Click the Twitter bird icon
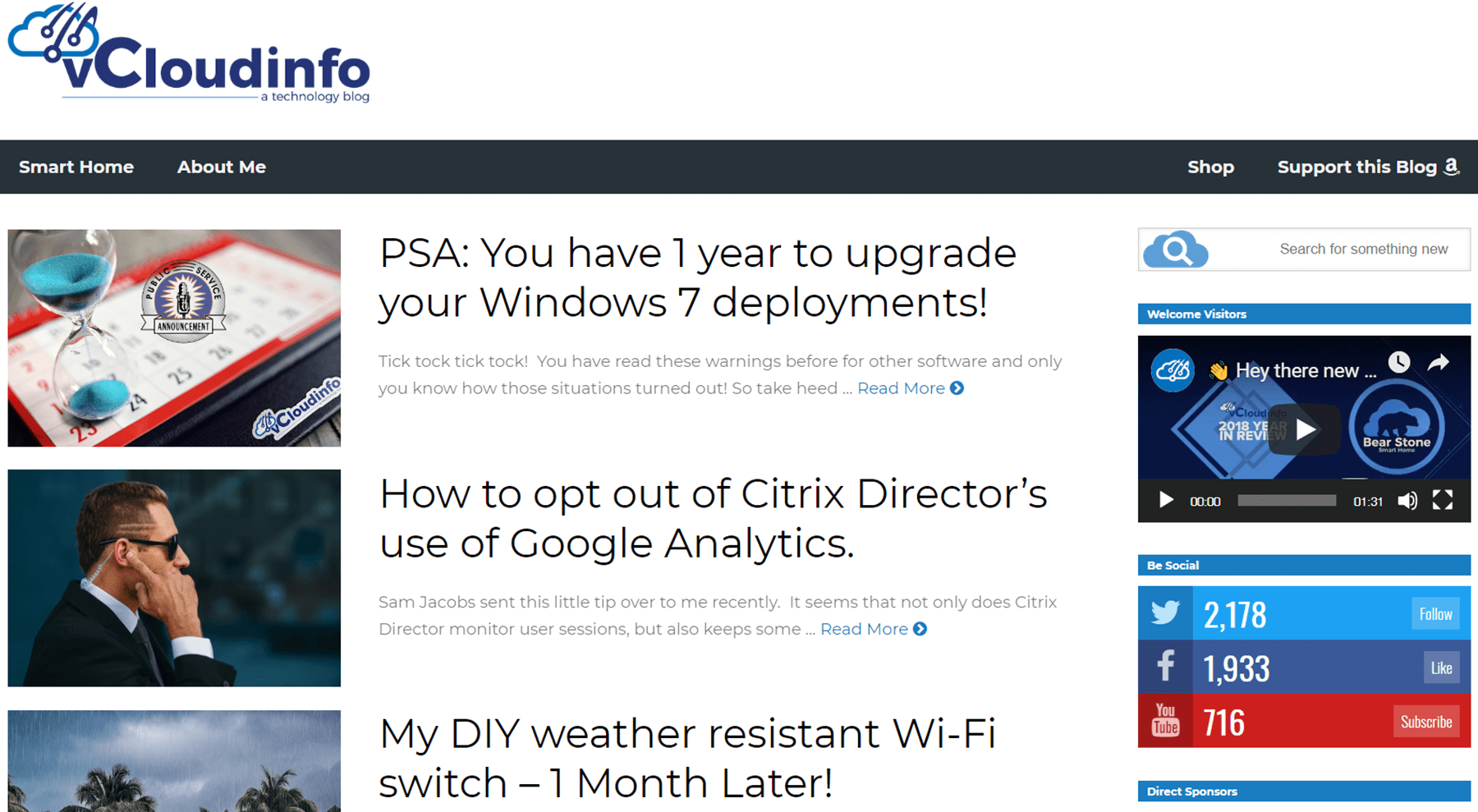 (x=1165, y=612)
